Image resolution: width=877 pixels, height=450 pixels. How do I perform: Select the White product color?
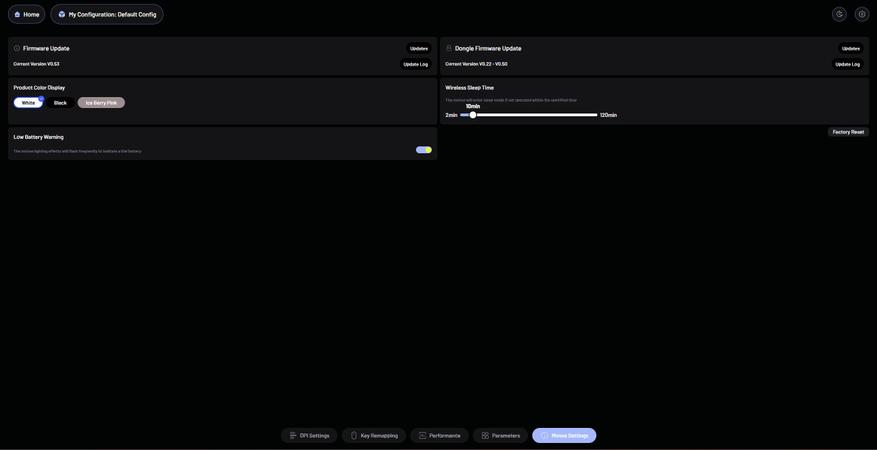(x=29, y=103)
